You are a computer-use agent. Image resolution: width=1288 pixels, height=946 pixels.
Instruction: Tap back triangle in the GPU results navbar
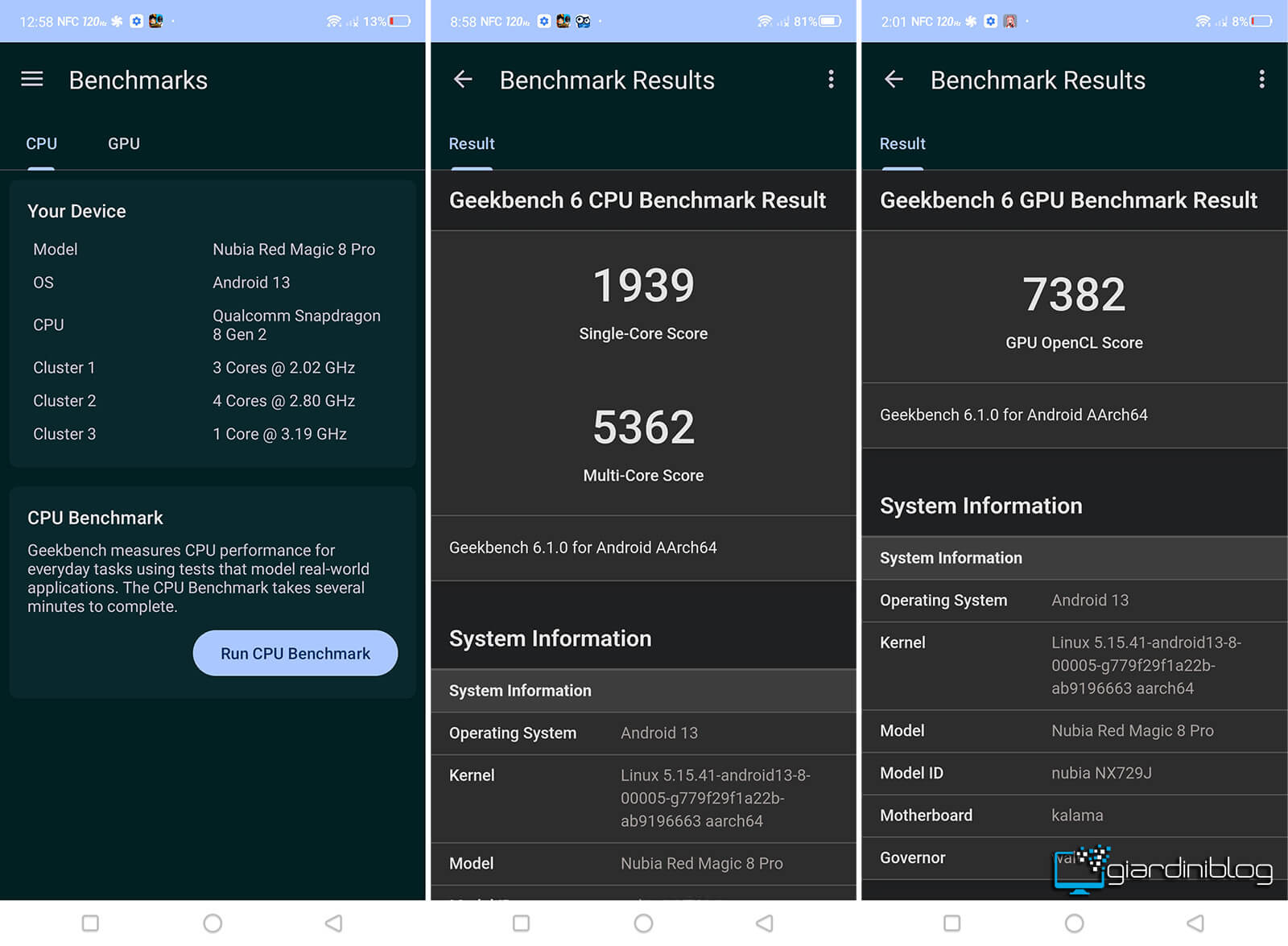(x=1195, y=923)
